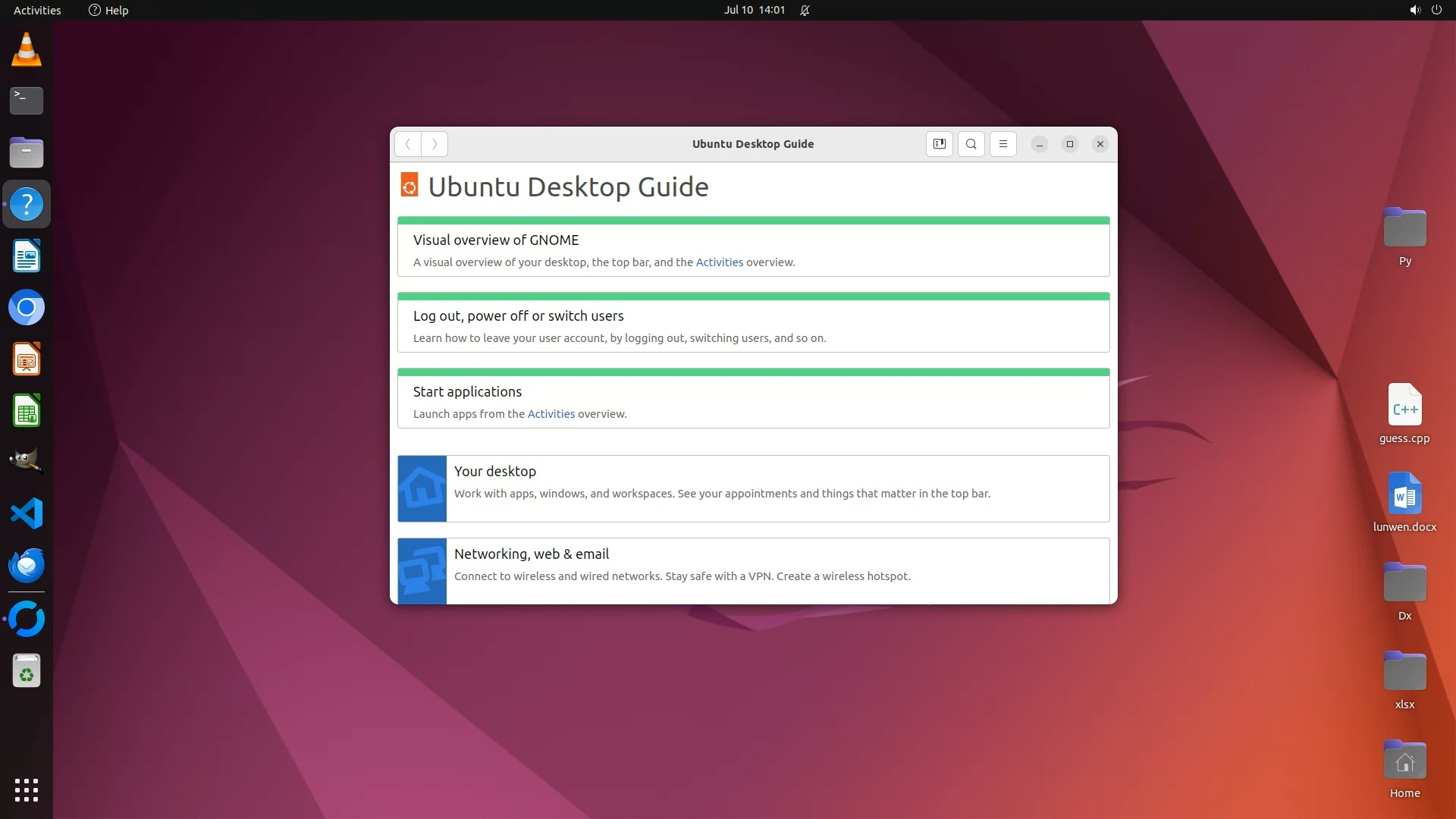Open the Start applications topic
The height and width of the screenshot is (819, 1456).
tap(467, 392)
